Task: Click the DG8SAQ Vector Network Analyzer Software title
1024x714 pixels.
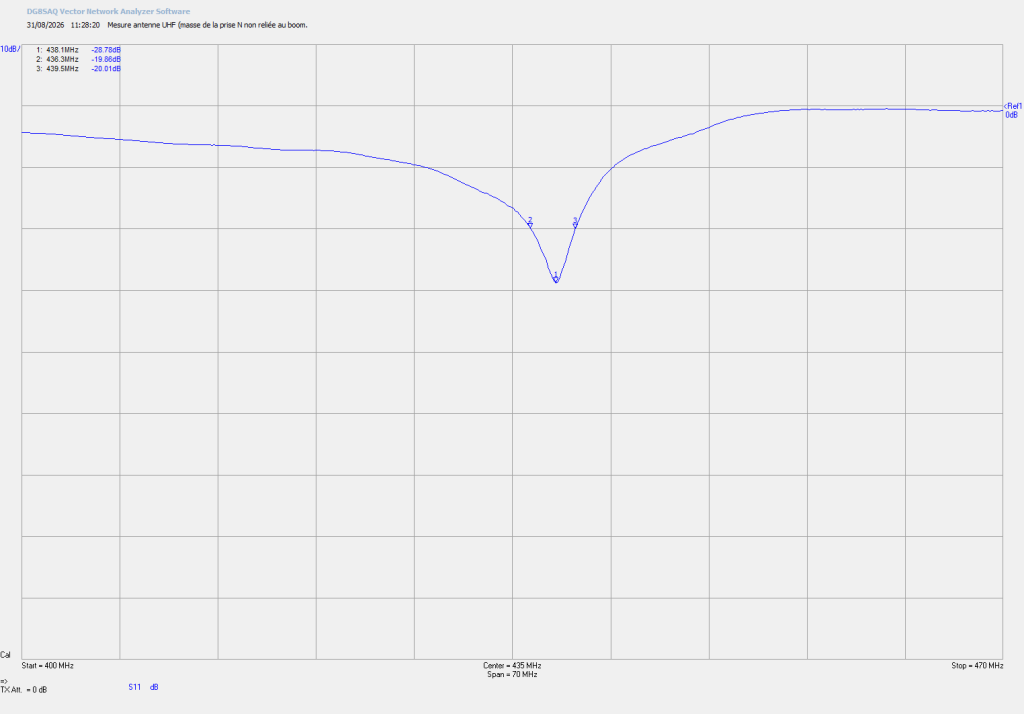Action: click(x=108, y=11)
